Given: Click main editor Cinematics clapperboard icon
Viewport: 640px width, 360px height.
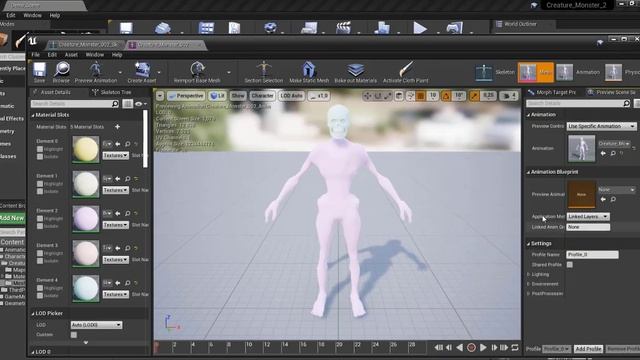Looking at the screenshot, I should [343, 28].
